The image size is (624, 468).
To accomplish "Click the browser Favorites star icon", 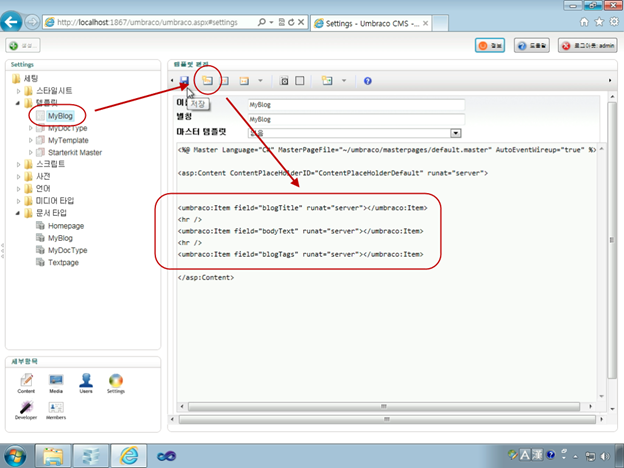I will [x=599, y=22].
